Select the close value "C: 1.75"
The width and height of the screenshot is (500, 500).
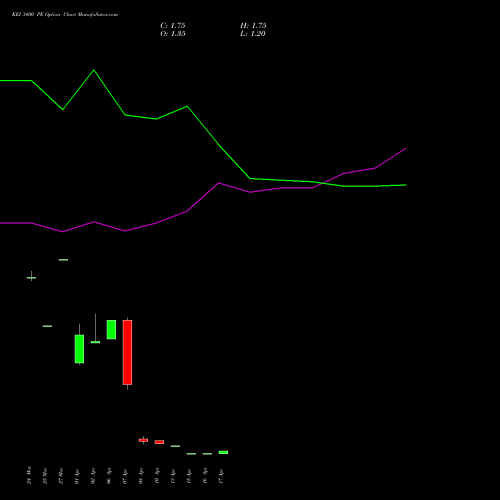173,26
